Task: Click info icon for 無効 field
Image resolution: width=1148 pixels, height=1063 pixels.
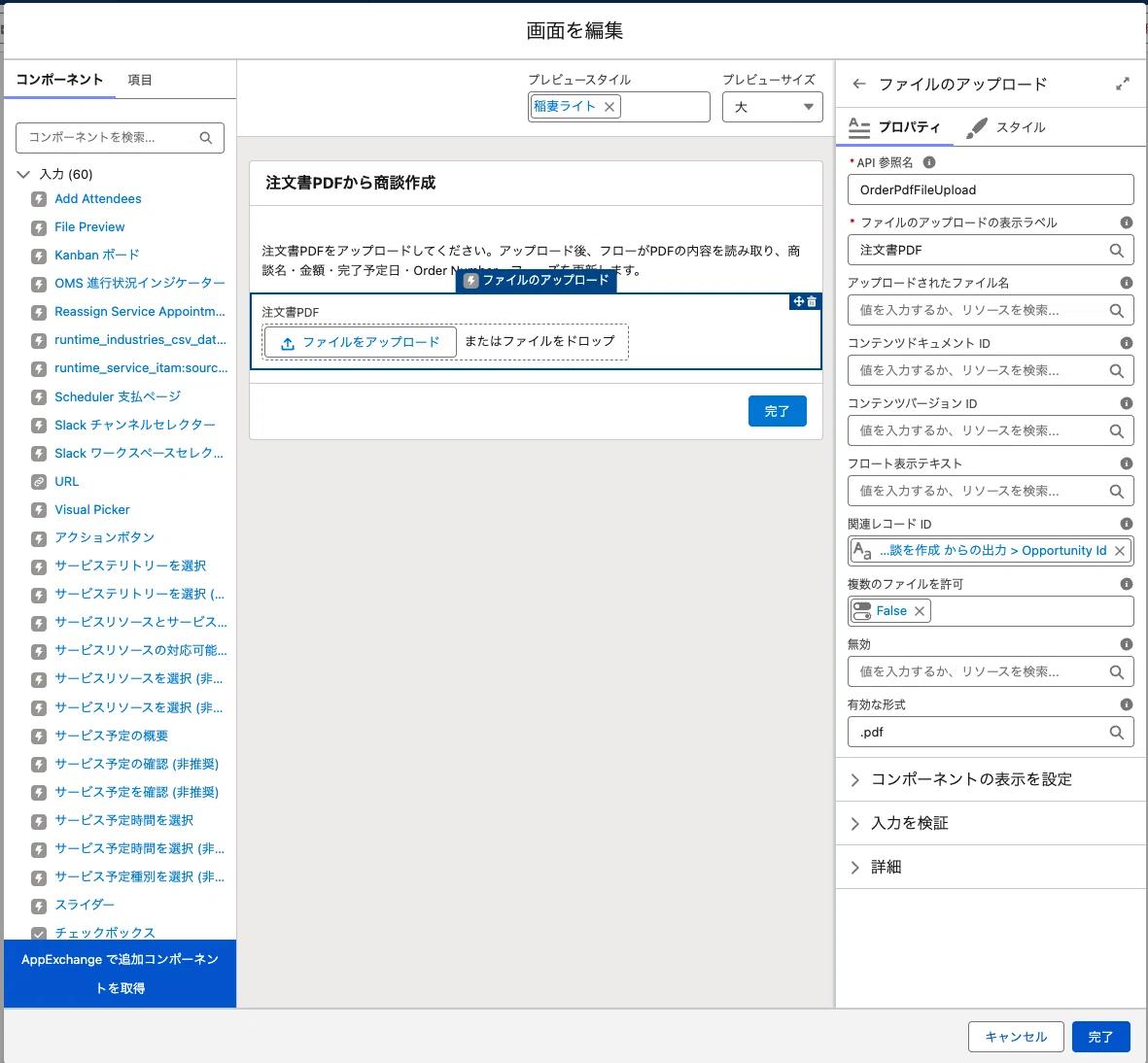Action: [x=1126, y=644]
